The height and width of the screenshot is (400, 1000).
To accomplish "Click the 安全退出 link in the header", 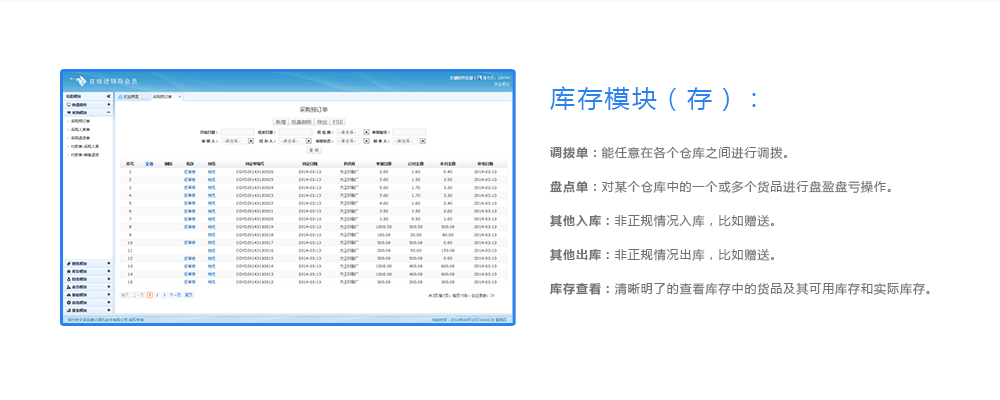I will tap(504, 84).
